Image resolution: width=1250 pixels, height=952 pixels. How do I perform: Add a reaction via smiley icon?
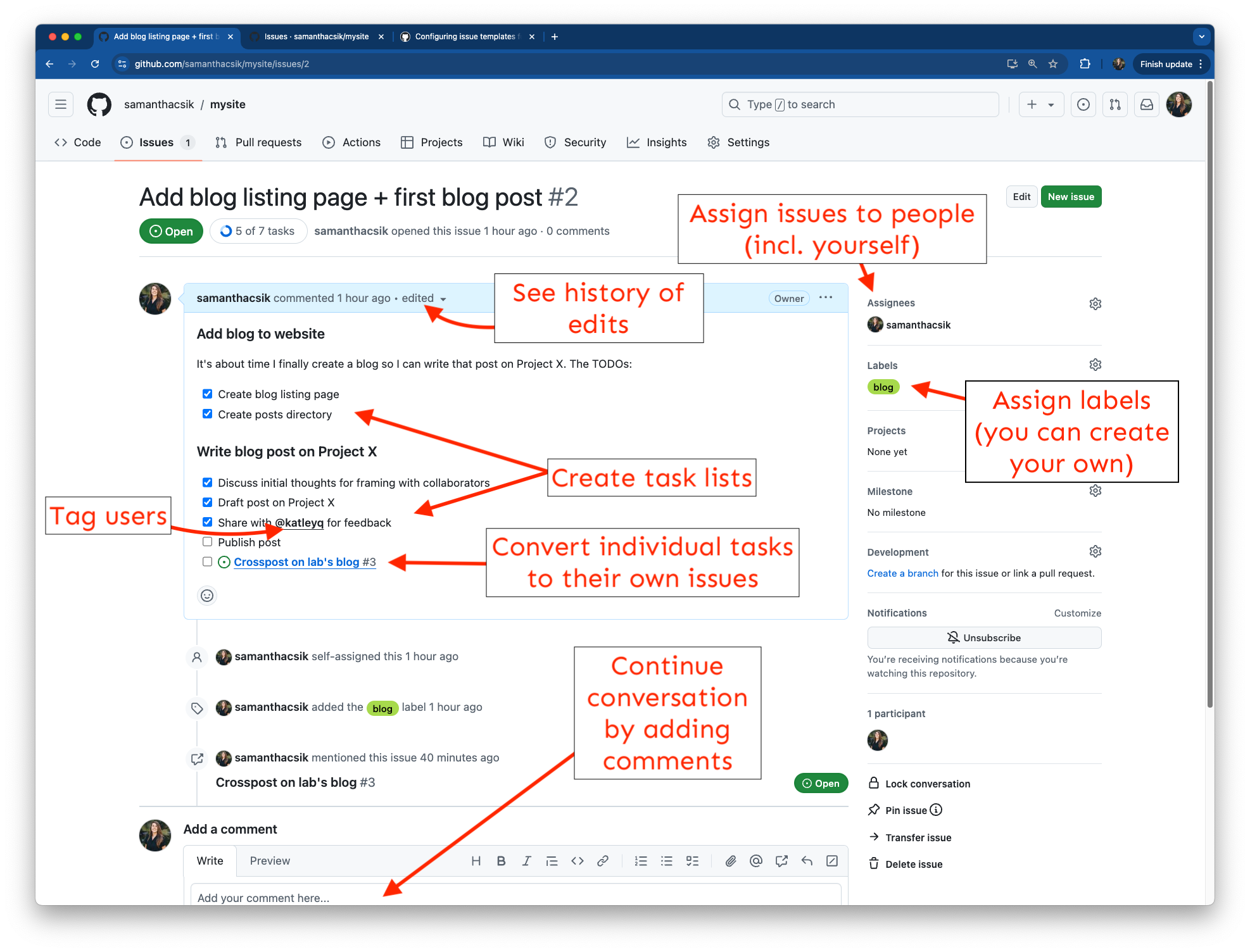pos(207,596)
